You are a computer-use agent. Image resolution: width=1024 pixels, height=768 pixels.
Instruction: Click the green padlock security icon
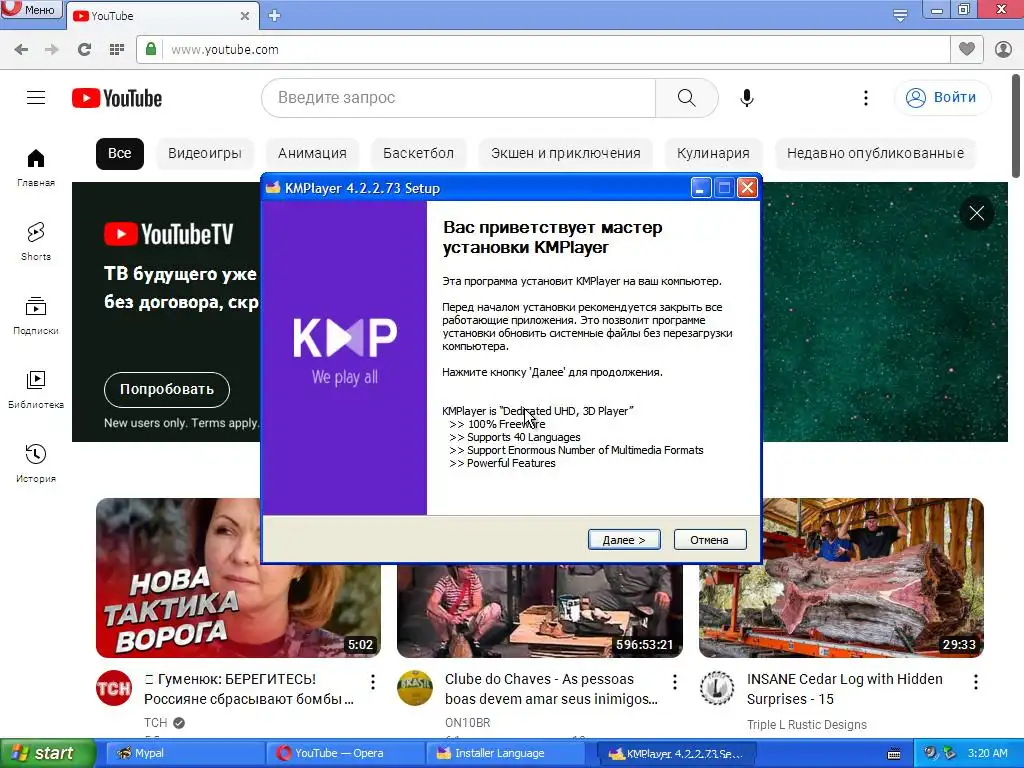pyautogui.click(x=151, y=49)
